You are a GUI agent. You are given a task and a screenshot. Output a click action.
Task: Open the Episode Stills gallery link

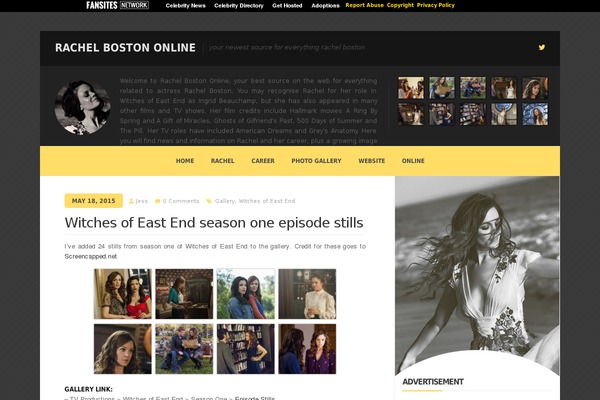pyautogui.click(x=254, y=398)
